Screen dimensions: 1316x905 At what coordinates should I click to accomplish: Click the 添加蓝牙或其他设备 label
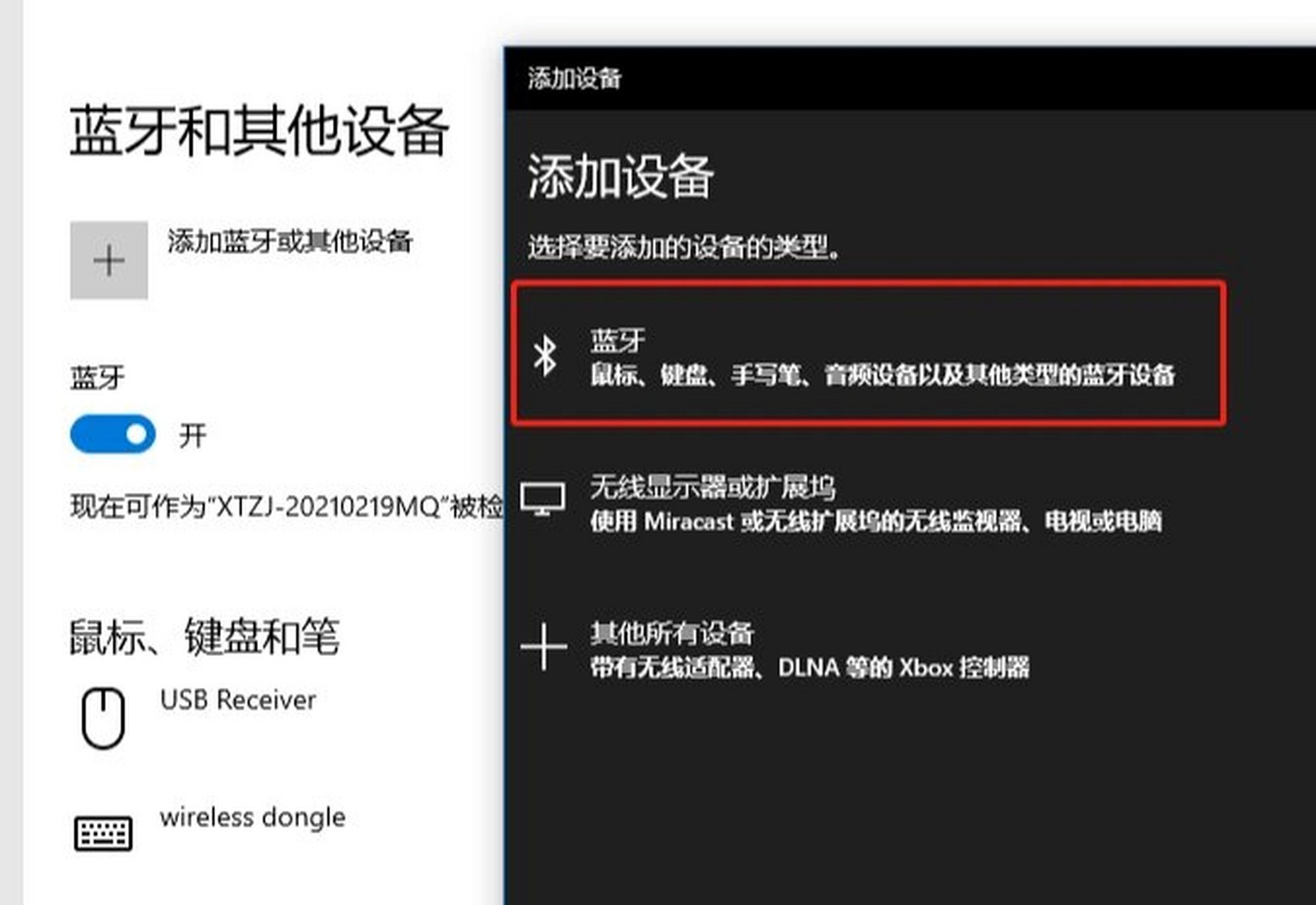290,242
